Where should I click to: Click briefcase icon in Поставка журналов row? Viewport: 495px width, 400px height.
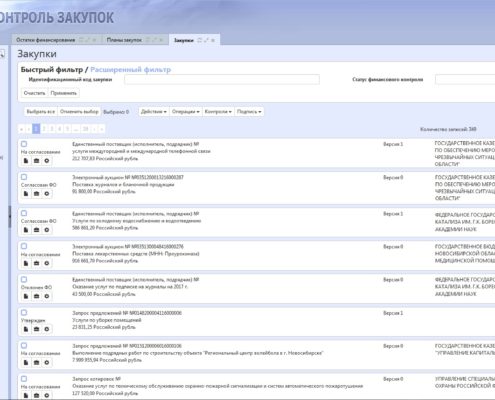point(36,194)
